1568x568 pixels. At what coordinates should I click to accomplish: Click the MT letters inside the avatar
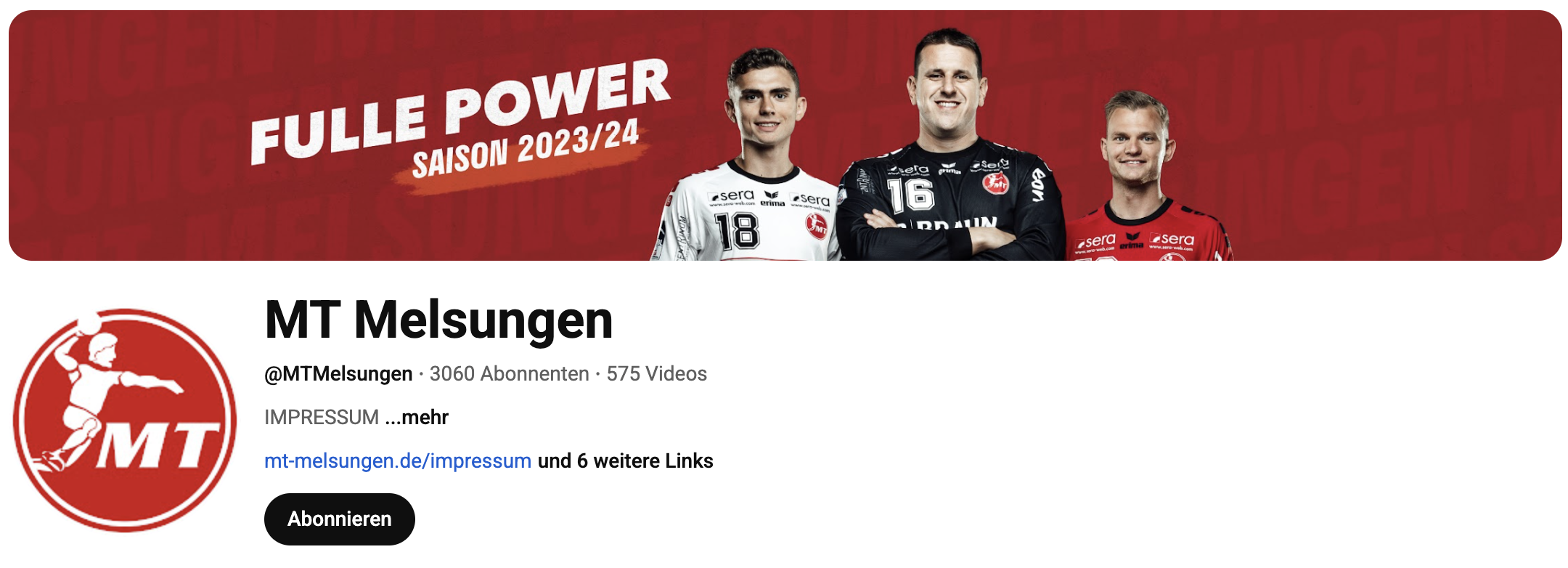coord(158,446)
